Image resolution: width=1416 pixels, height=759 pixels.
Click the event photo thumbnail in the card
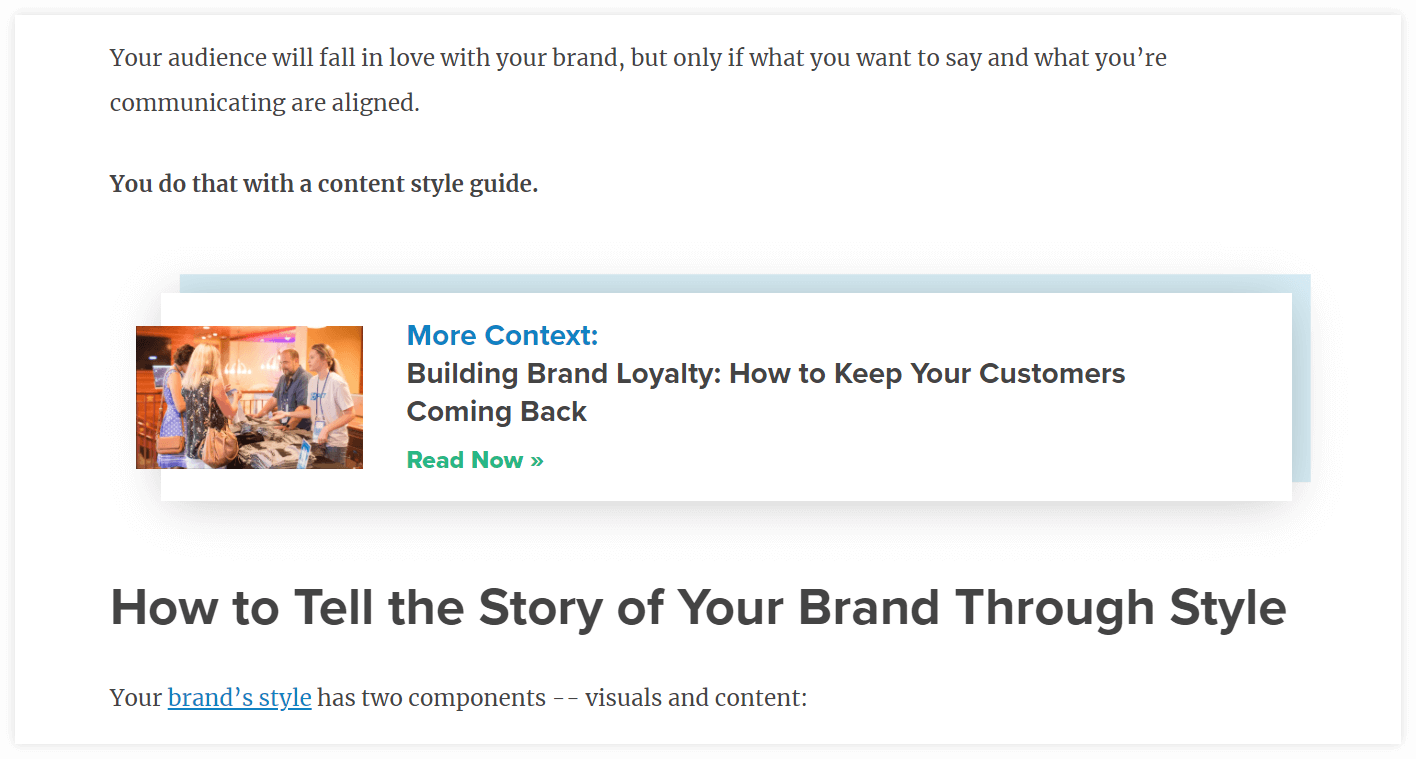coord(249,397)
